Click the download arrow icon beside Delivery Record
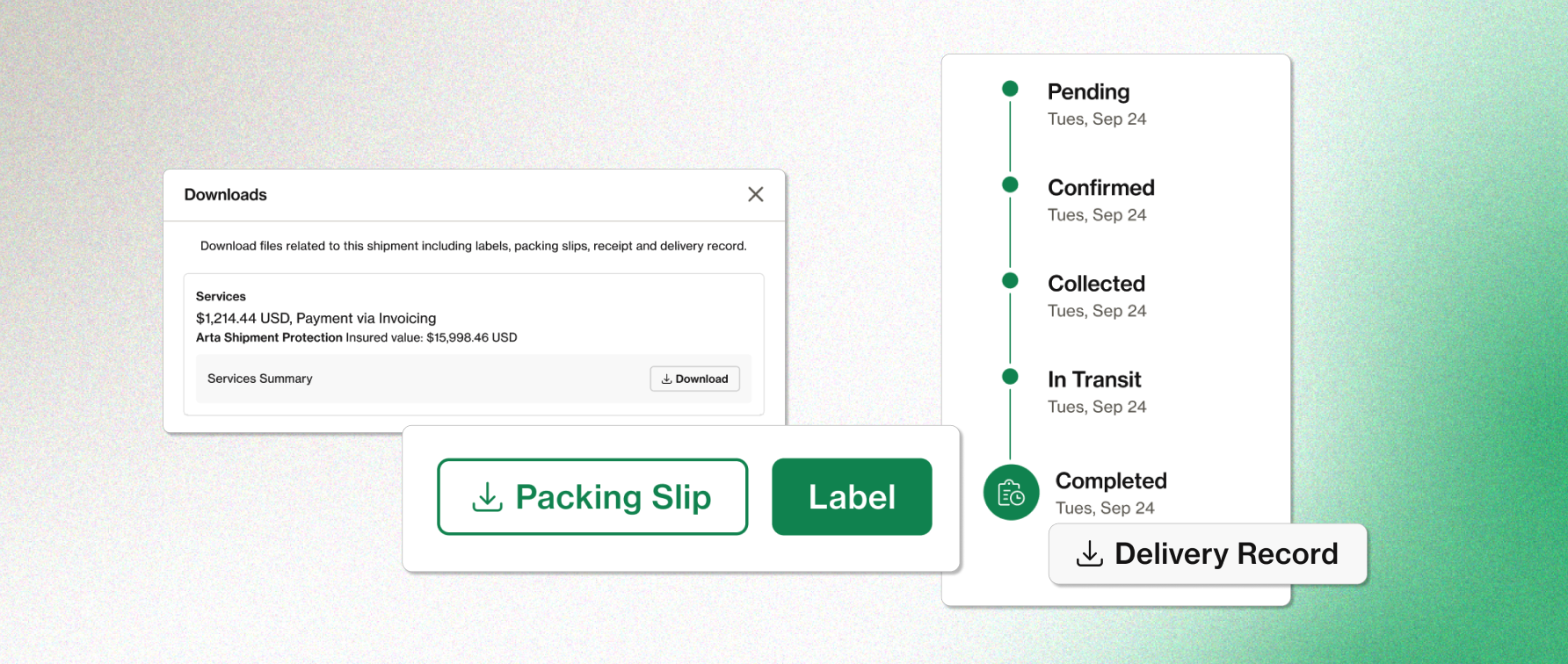The width and height of the screenshot is (1568, 664). 1090,554
